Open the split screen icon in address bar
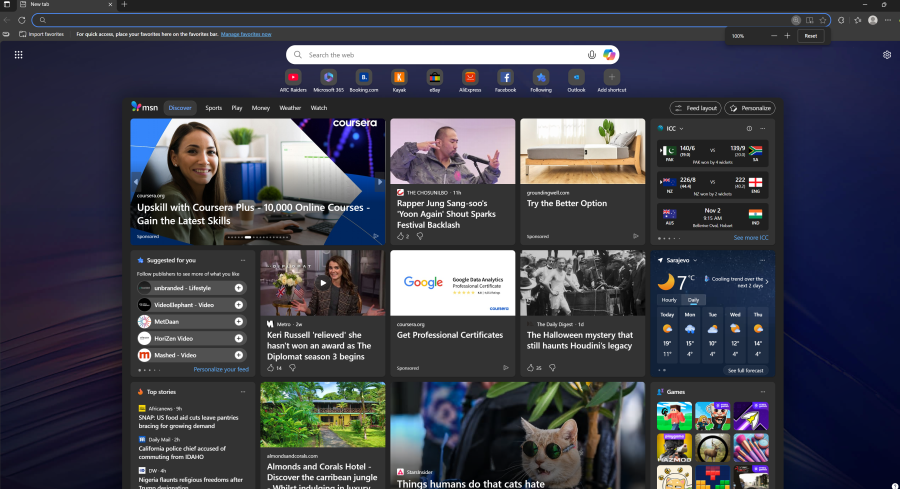Viewport: 900px width, 489px height. pyautogui.click(x=809, y=20)
